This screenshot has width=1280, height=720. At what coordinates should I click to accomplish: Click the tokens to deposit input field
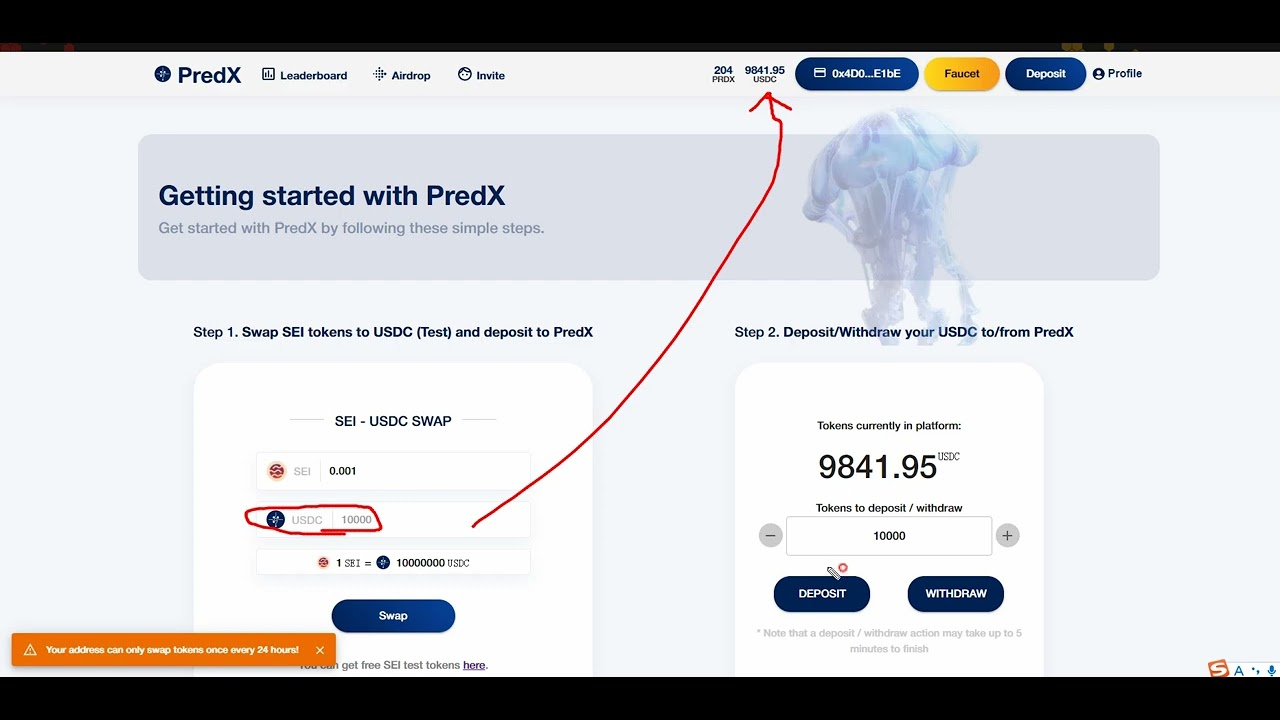tap(889, 536)
